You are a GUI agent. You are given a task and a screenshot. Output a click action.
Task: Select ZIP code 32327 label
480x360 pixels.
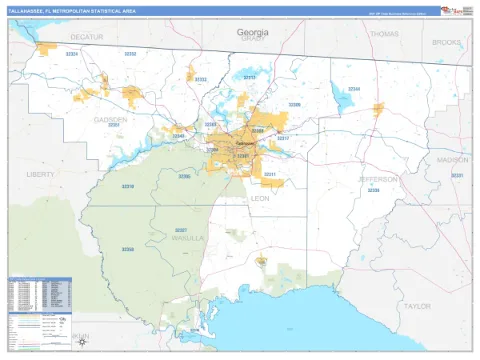(x=181, y=230)
